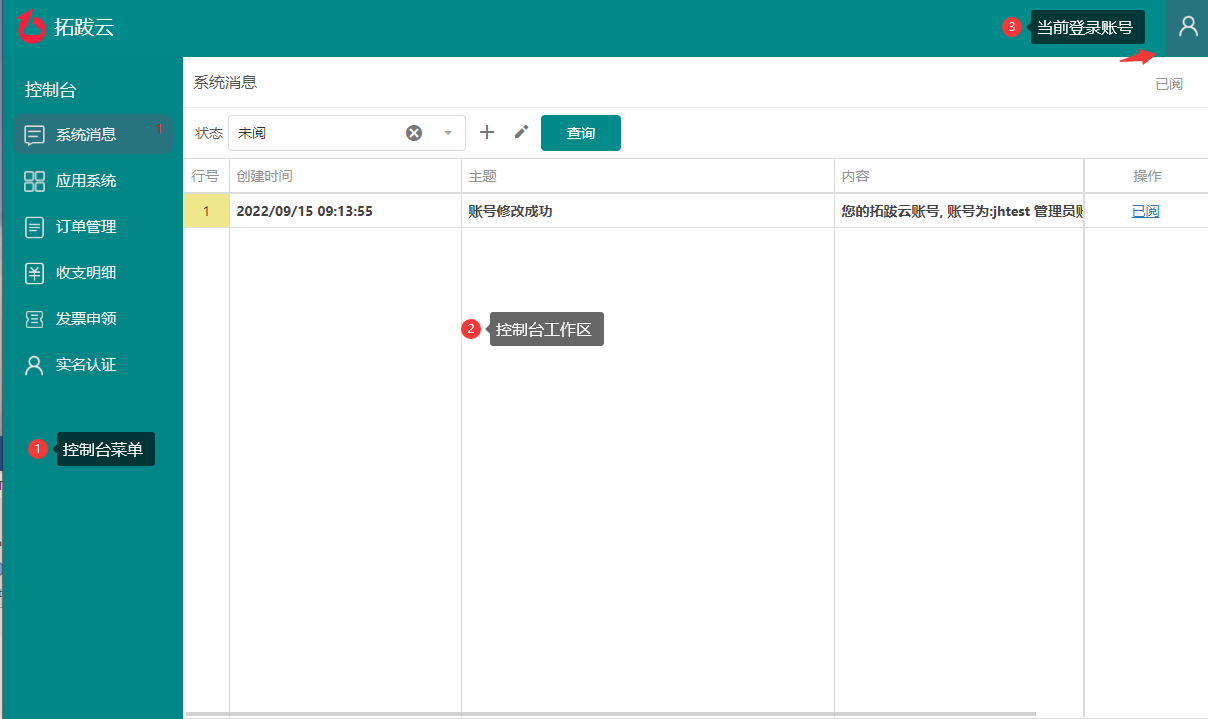Clear the 未阅 status filter value
The width and height of the screenshot is (1208, 719).
414,133
